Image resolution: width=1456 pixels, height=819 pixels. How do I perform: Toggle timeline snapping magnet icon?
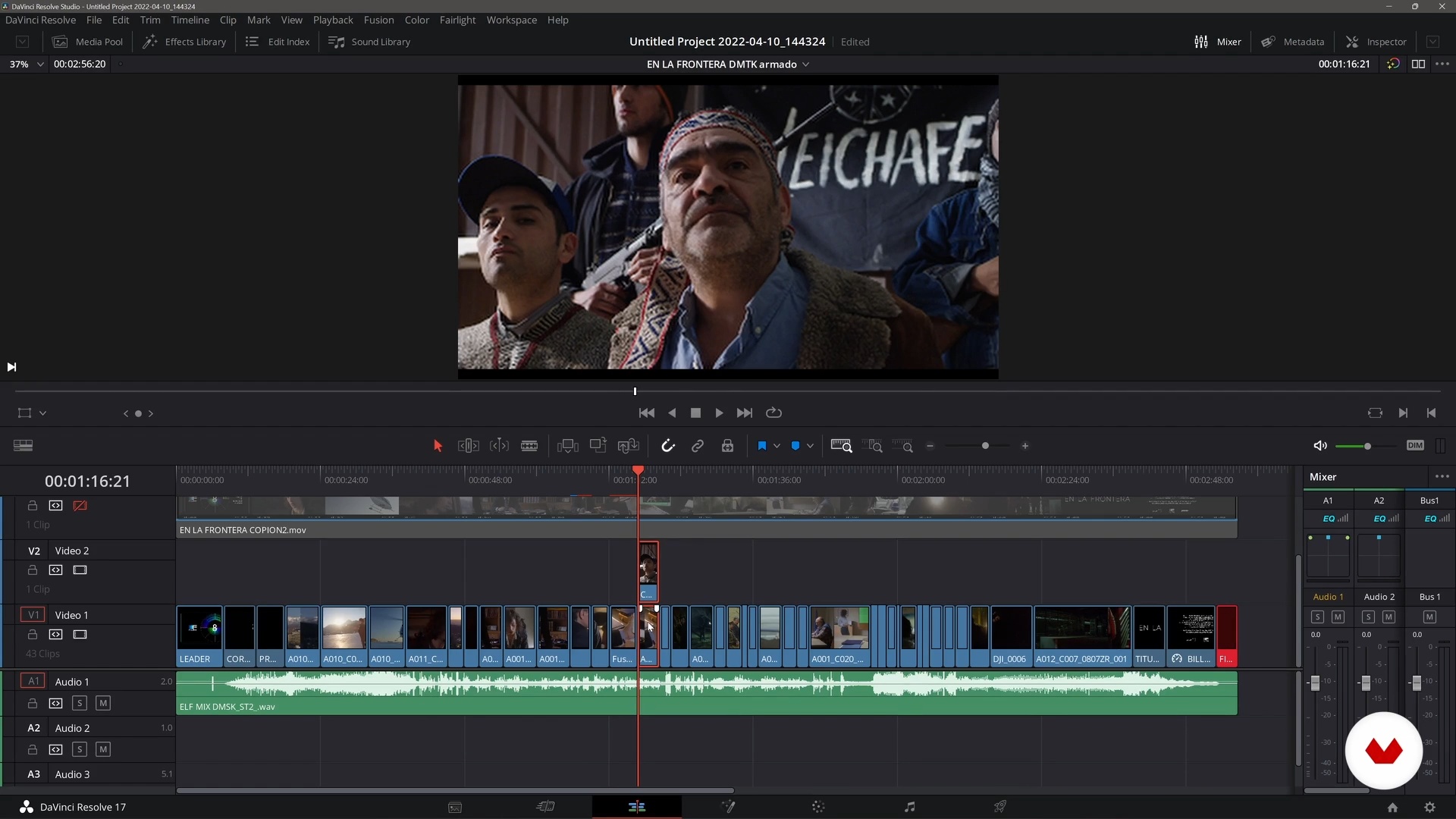point(667,446)
